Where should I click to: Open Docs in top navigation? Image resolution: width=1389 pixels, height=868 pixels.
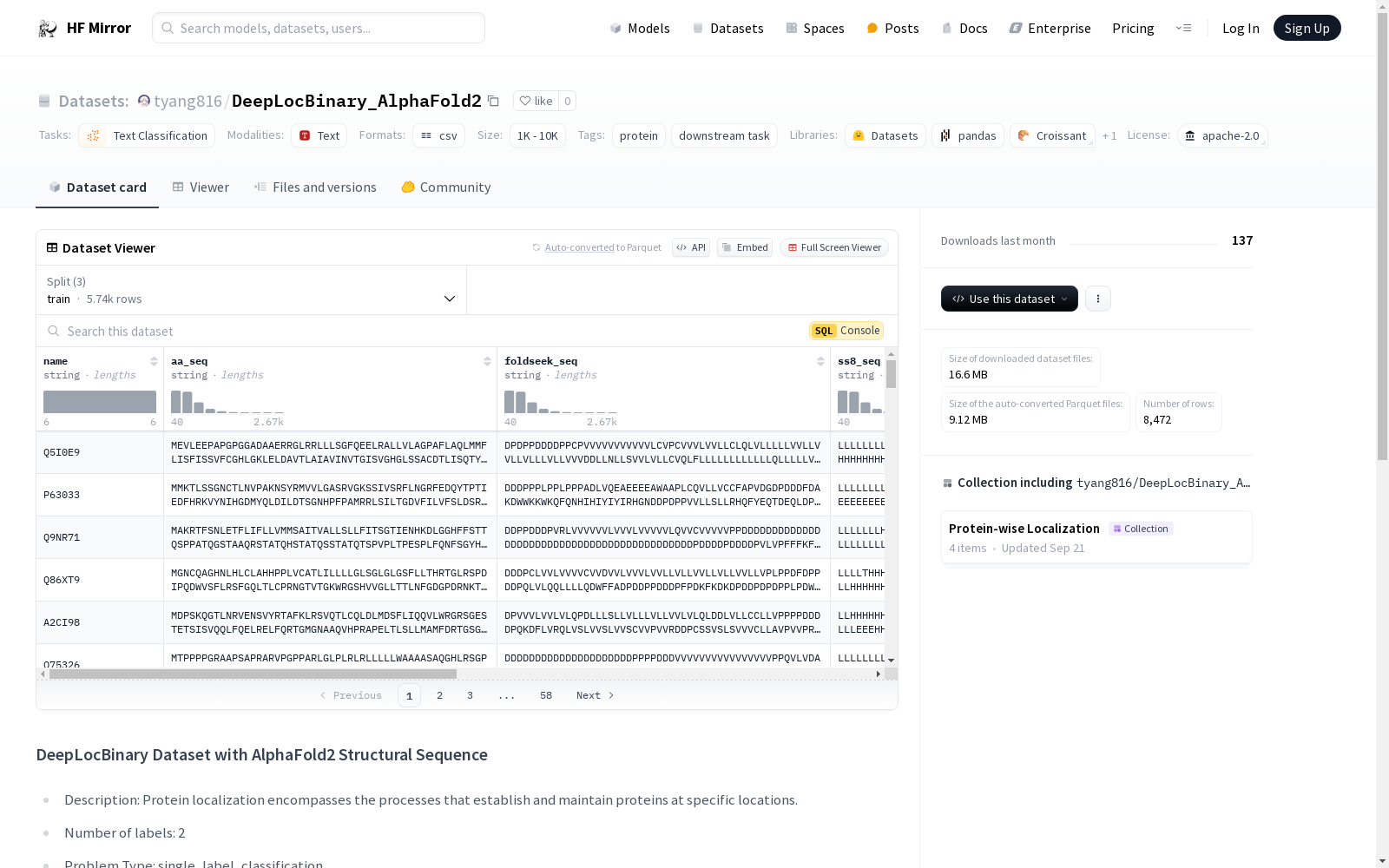coord(964,28)
